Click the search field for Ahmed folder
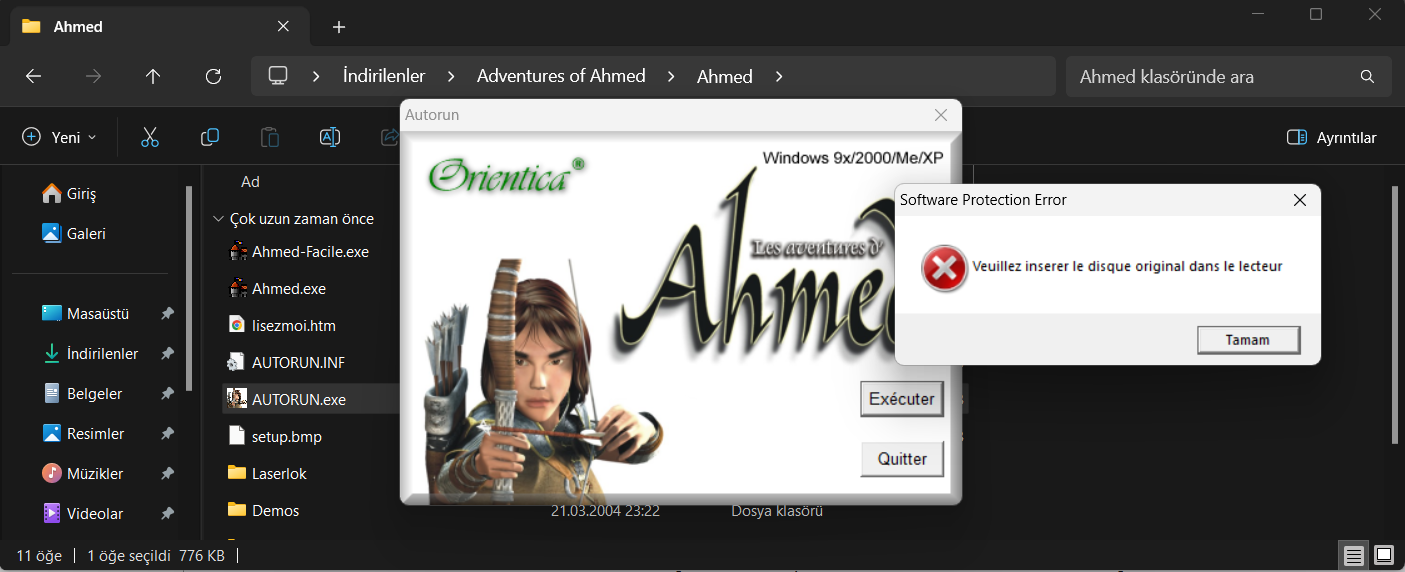 tap(1229, 76)
